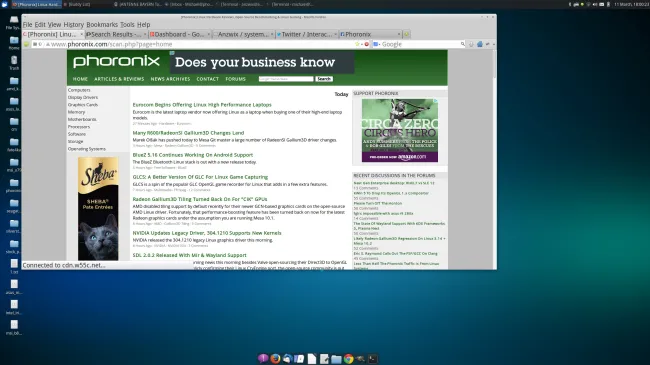Close the first [Phoronix] Linux tab
Viewport: 650px width, 365px height.
[x=81, y=34]
